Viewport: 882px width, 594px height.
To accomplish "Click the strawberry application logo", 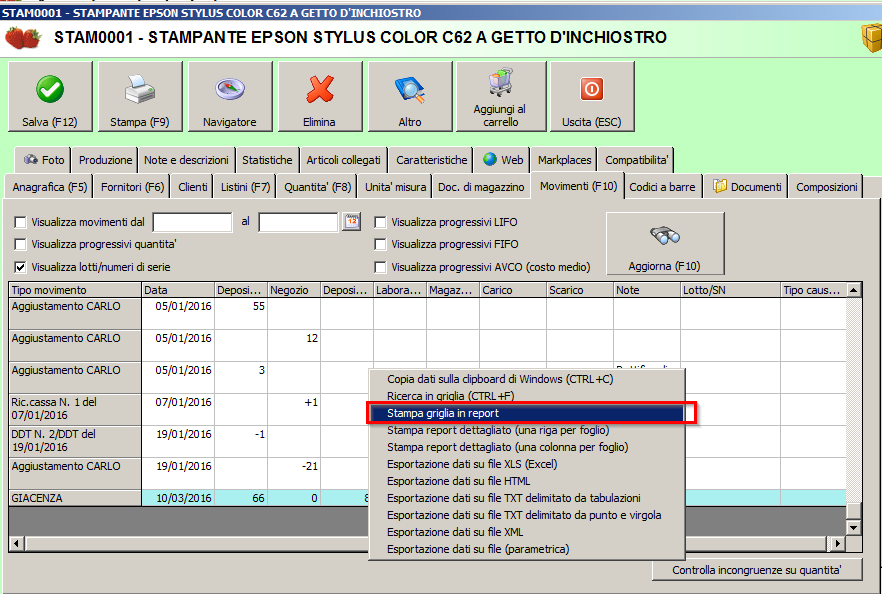I will (22, 38).
